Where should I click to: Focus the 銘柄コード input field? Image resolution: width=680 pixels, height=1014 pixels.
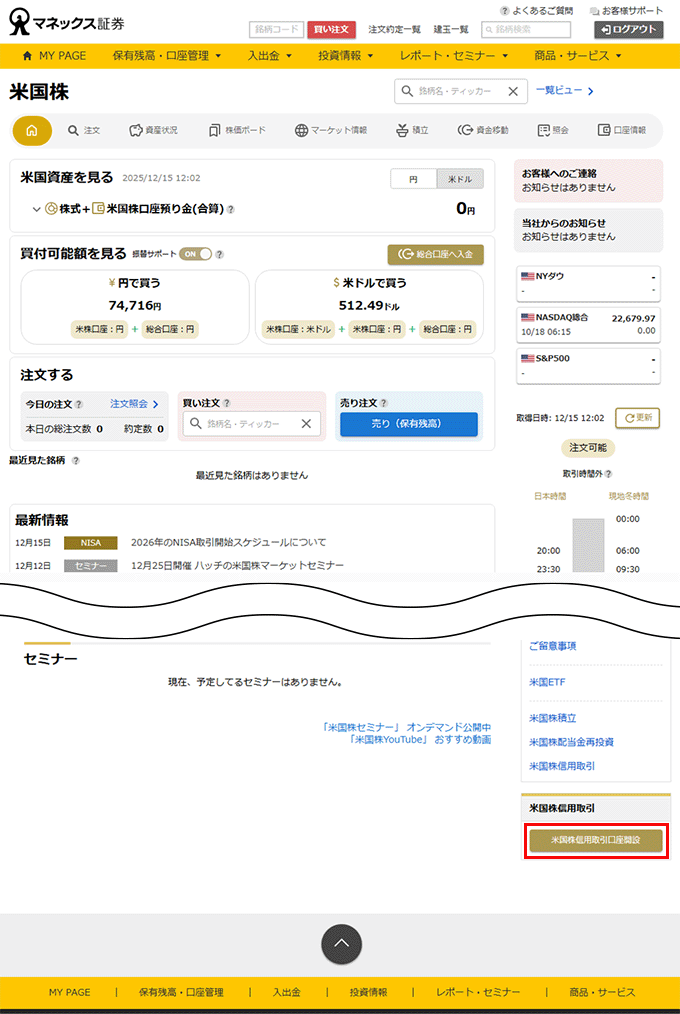pyautogui.click(x=276, y=30)
